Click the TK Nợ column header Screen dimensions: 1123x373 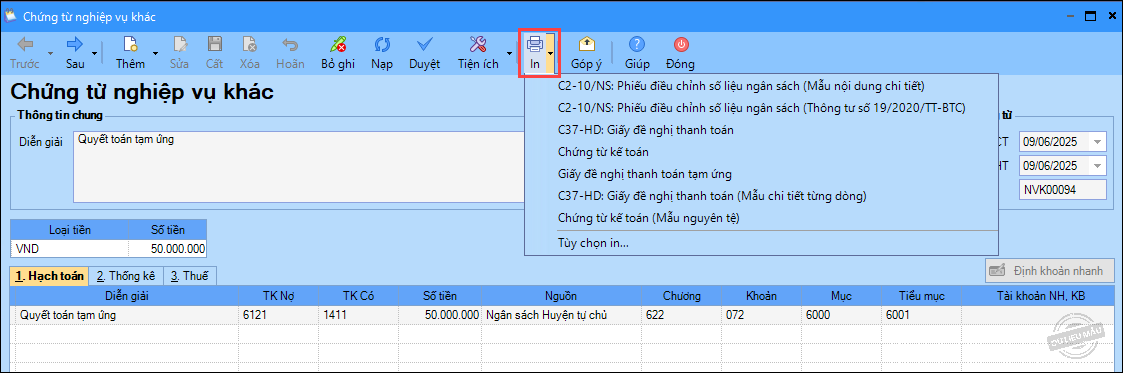pos(279,296)
